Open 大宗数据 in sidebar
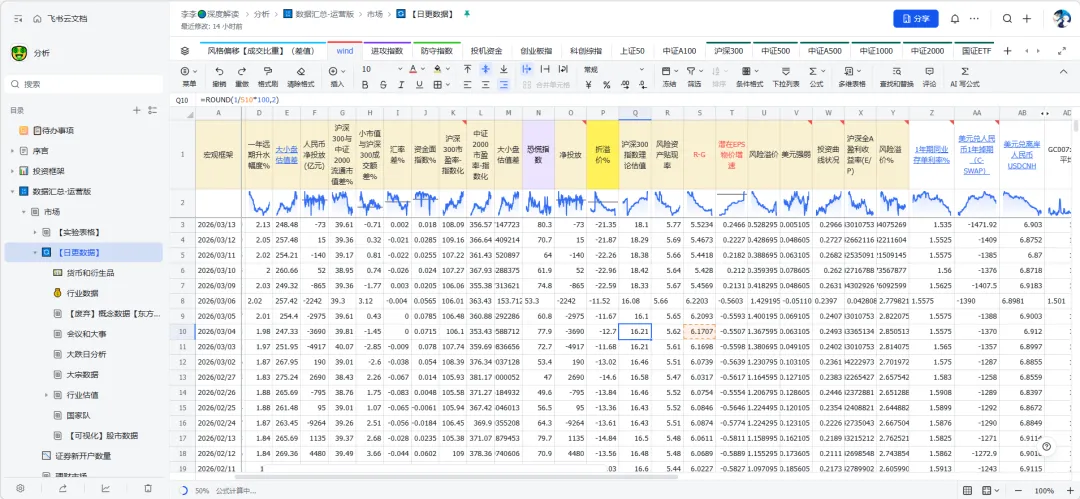 click(85, 375)
